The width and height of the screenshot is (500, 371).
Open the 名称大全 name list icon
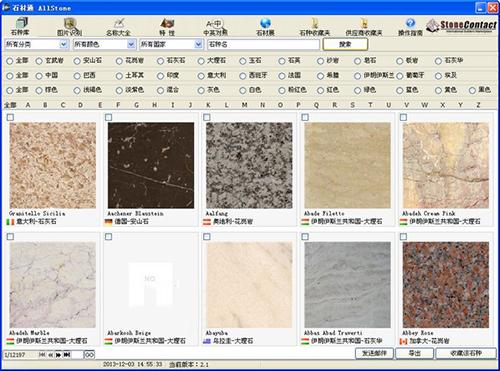[x=118, y=27]
